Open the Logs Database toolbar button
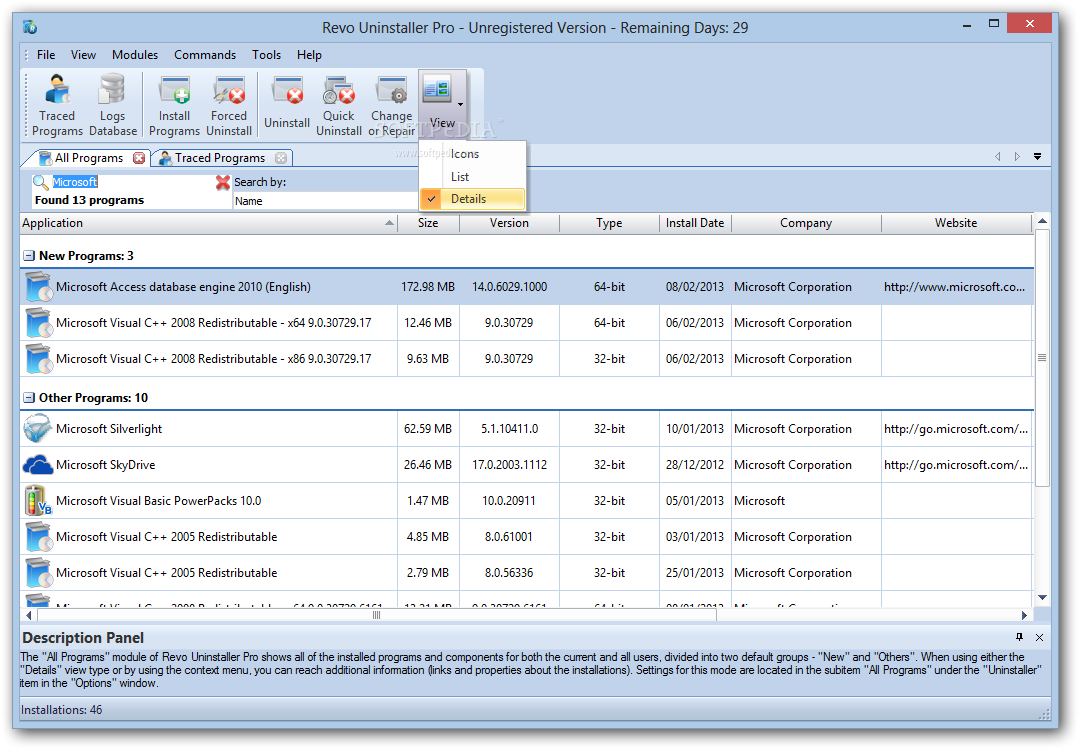This screenshot has width=1079, height=749. point(112,105)
